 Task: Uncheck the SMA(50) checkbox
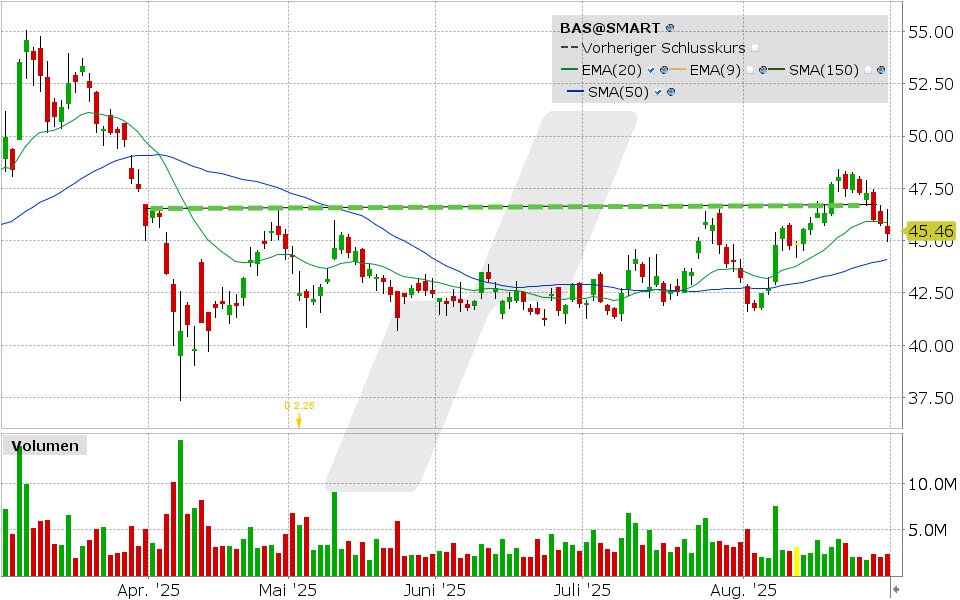point(658,92)
